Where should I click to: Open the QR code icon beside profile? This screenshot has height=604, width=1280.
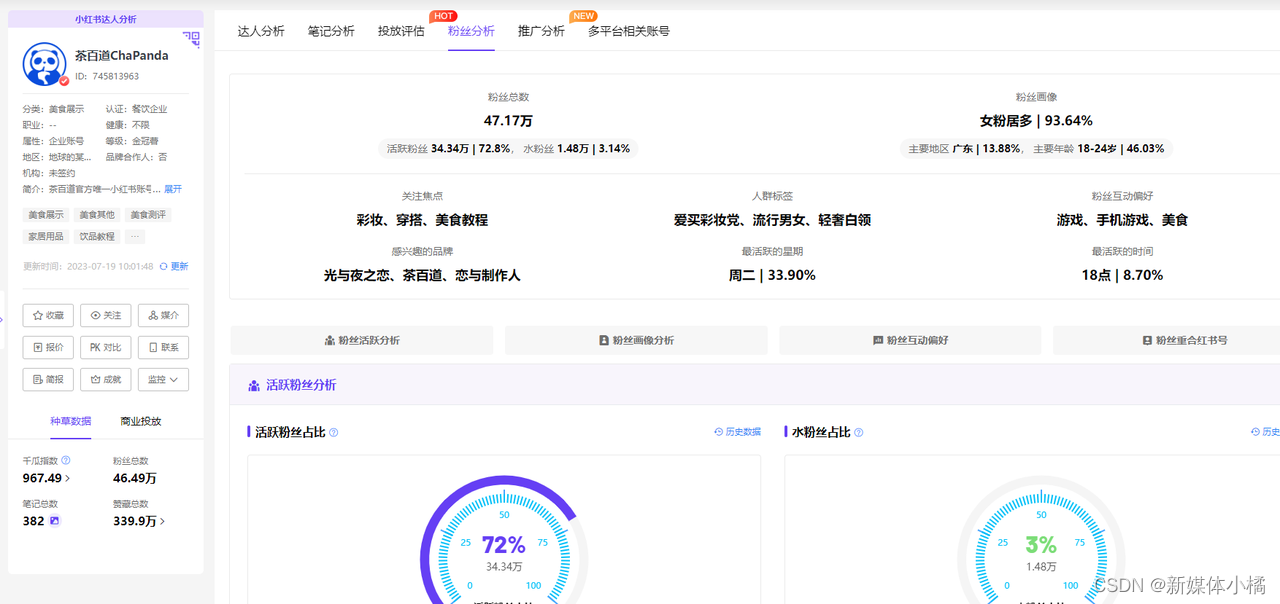click(191, 39)
